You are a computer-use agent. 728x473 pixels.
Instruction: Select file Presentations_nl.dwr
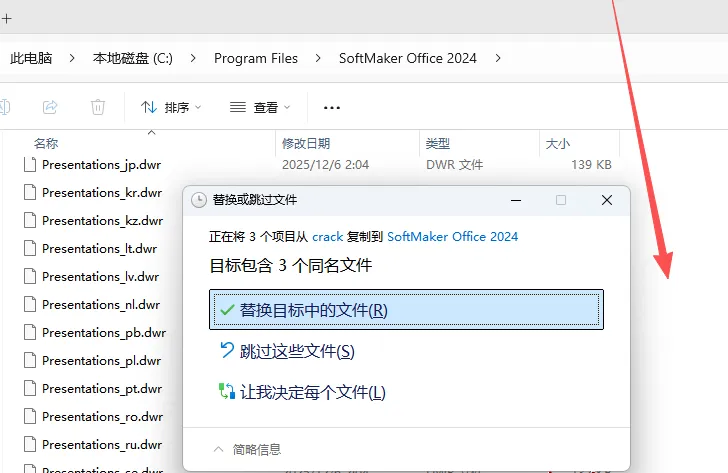click(x=101, y=305)
